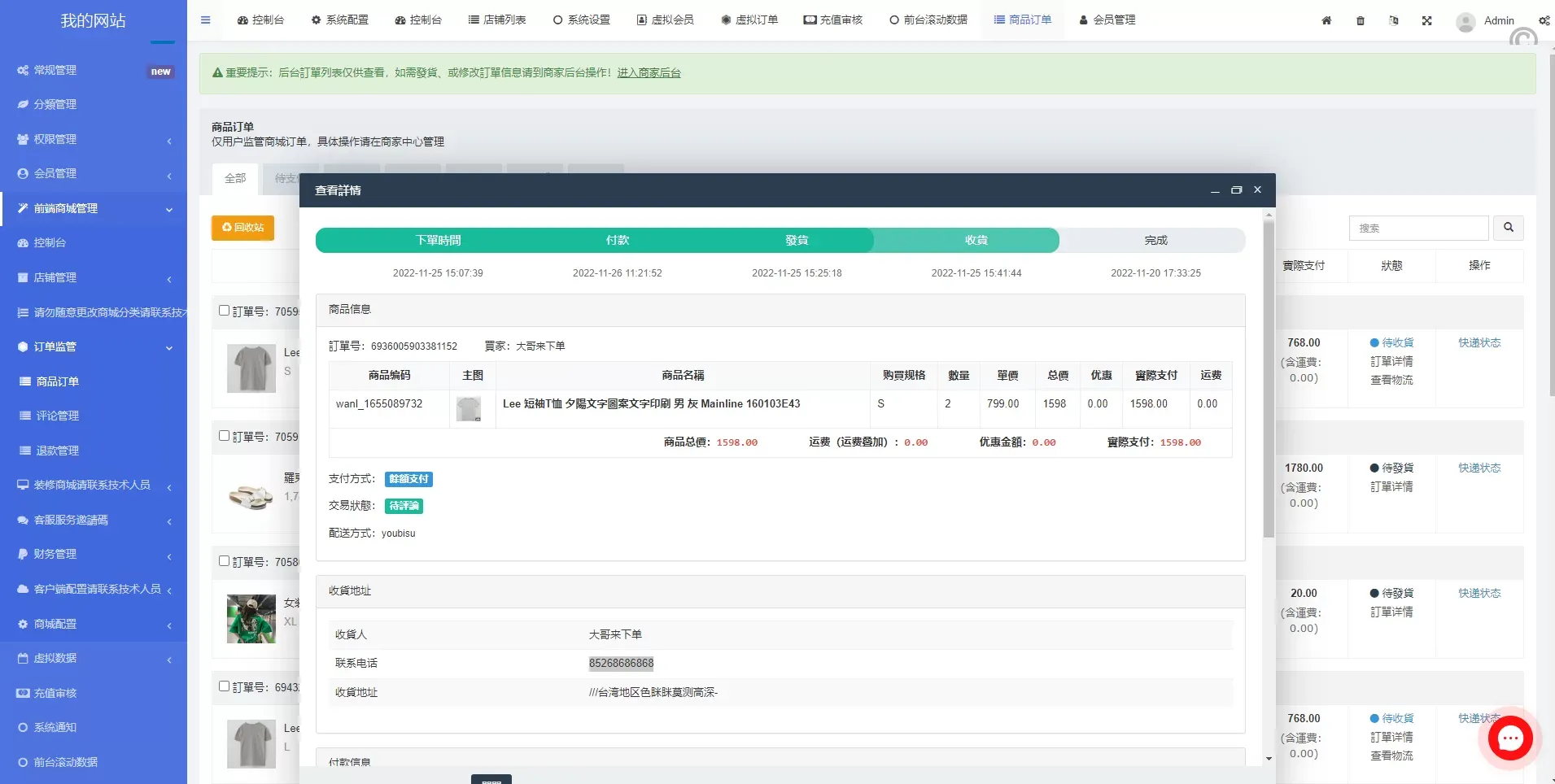The height and width of the screenshot is (784, 1555).
Task: Select the checkbox next to 訂單號 6943
Action: (x=225, y=686)
